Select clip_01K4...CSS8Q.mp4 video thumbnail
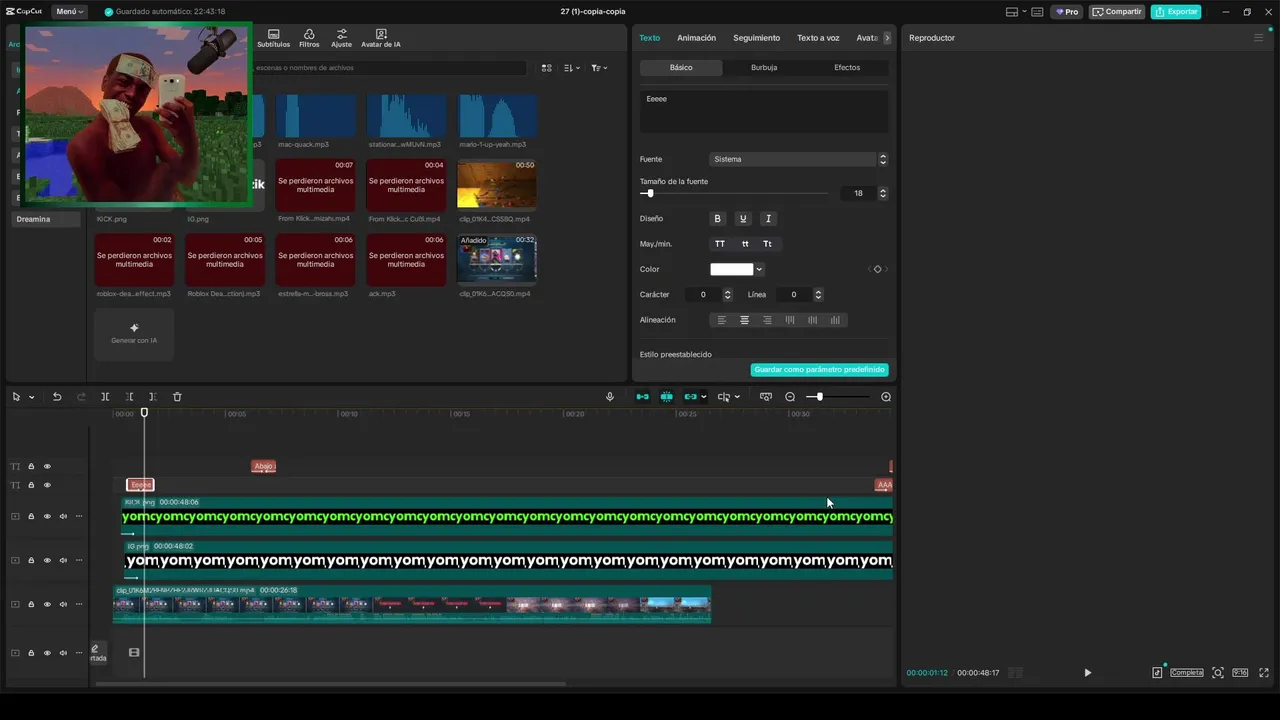 tap(497, 184)
